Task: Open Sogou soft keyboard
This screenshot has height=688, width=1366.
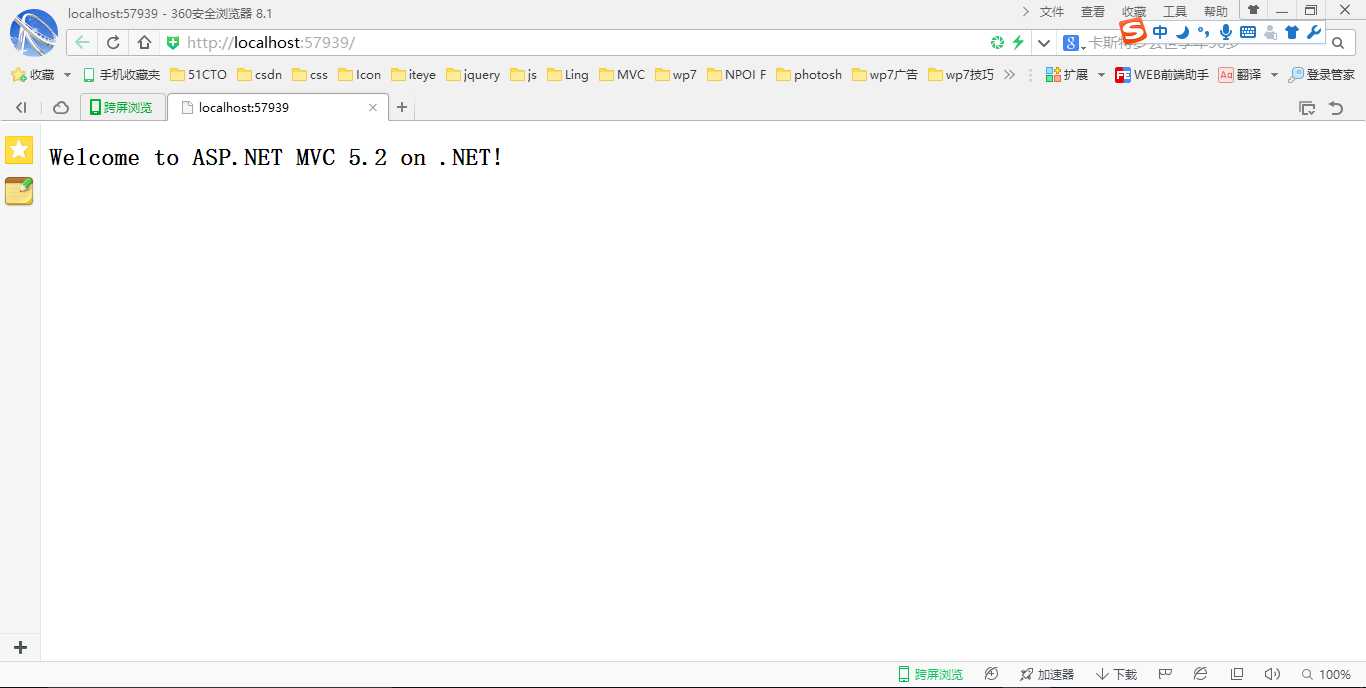Action: click(x=1248, y=32)
